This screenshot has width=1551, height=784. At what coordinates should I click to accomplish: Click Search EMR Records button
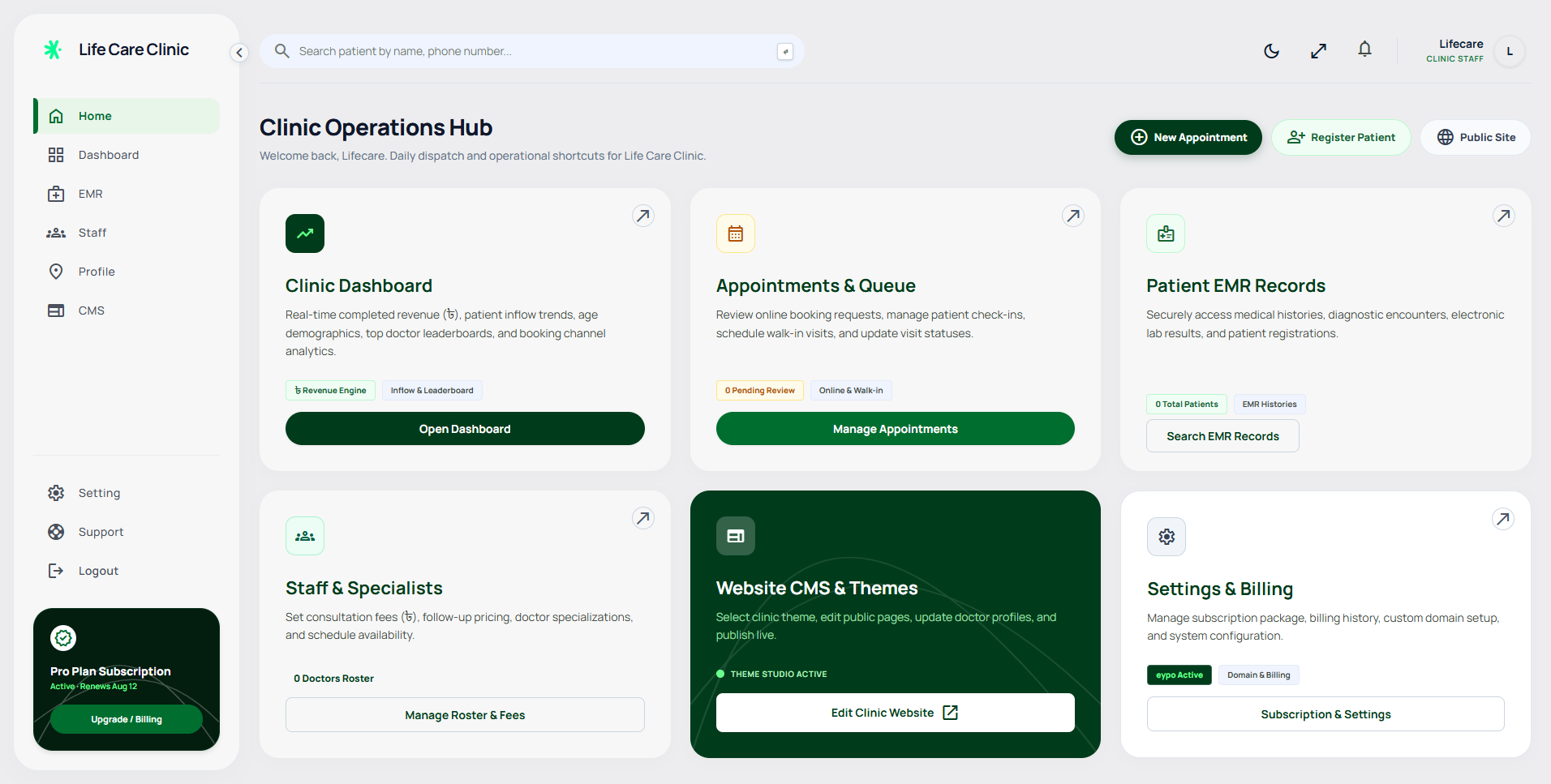pyautogui.click(x=1222, y=436)
